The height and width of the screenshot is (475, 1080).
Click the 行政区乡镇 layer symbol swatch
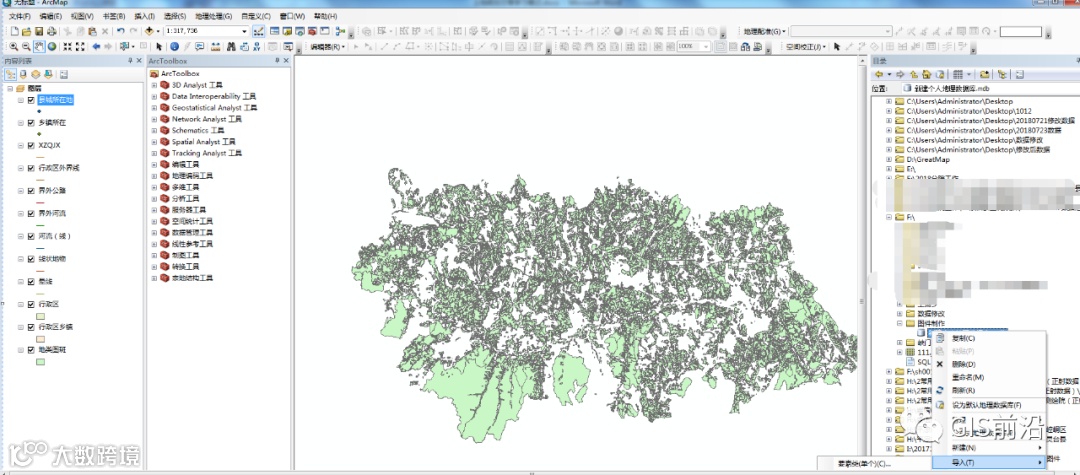point(41,339)
